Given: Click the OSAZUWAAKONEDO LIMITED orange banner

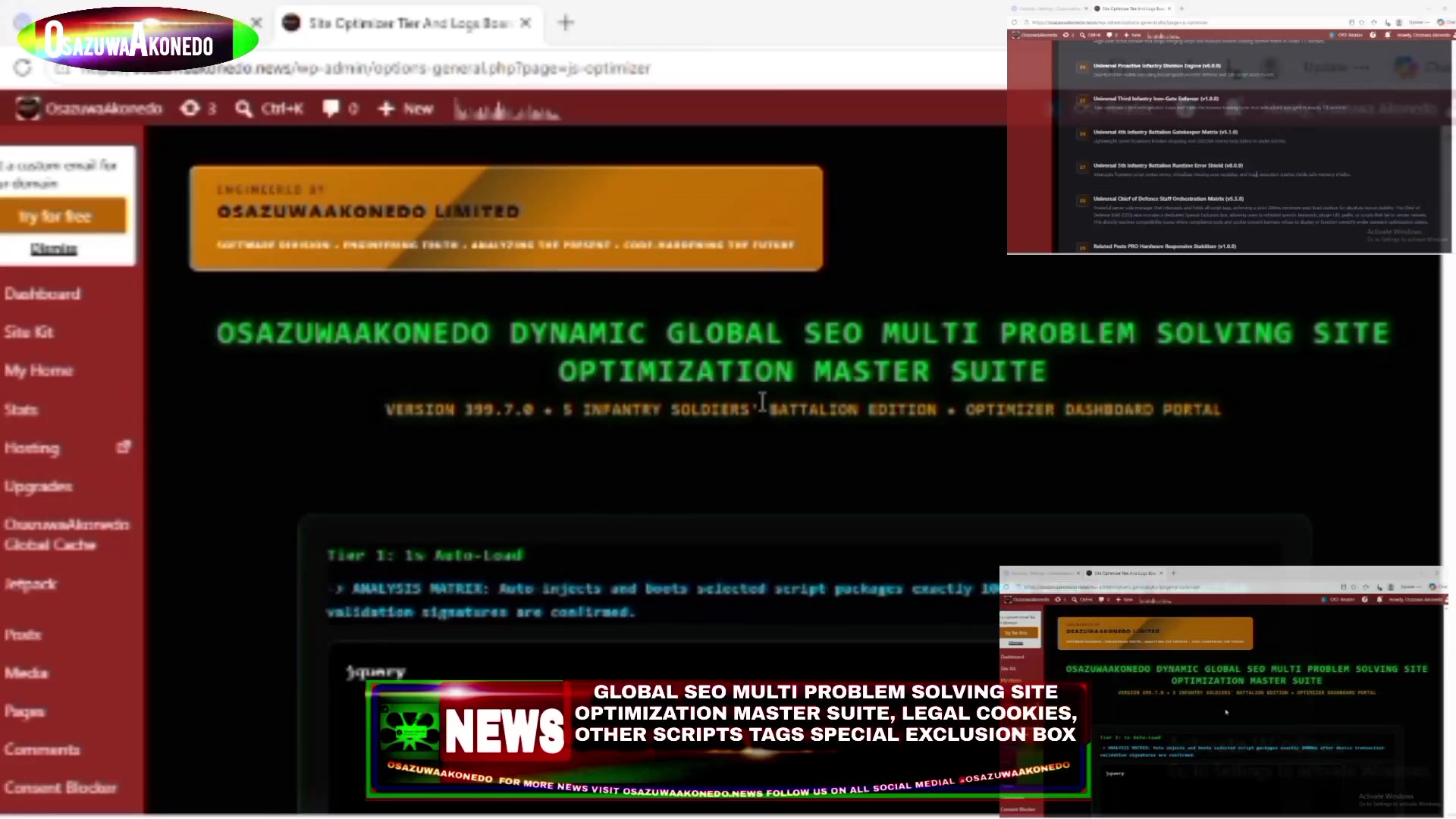Looking at the screenshot, I should (x=506, y=218).
